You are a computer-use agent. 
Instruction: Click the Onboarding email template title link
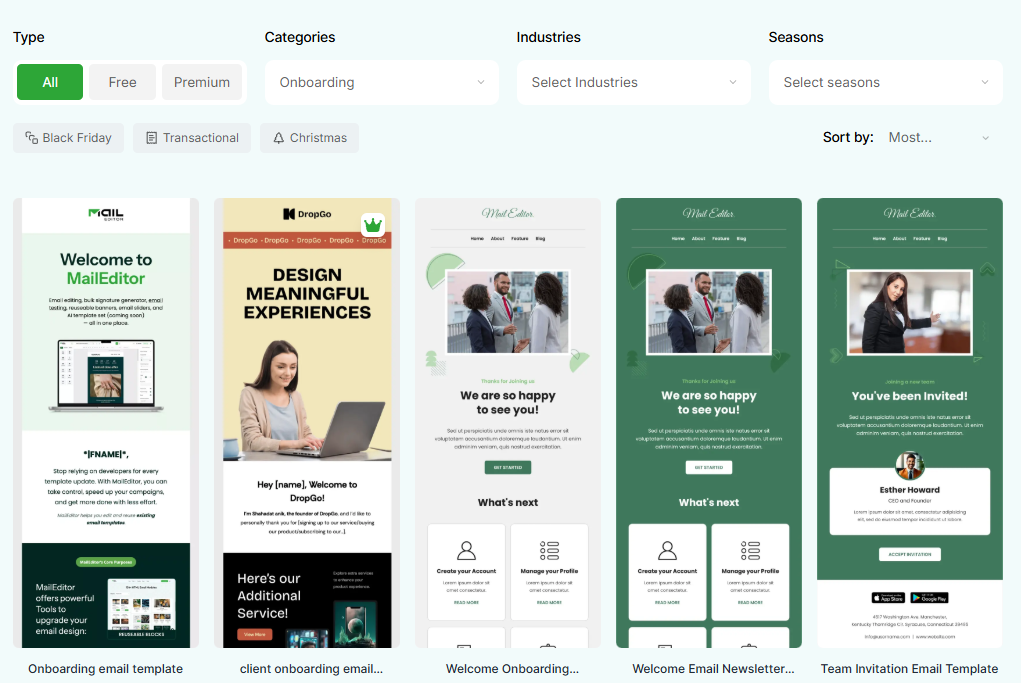[x=105, y=669]
